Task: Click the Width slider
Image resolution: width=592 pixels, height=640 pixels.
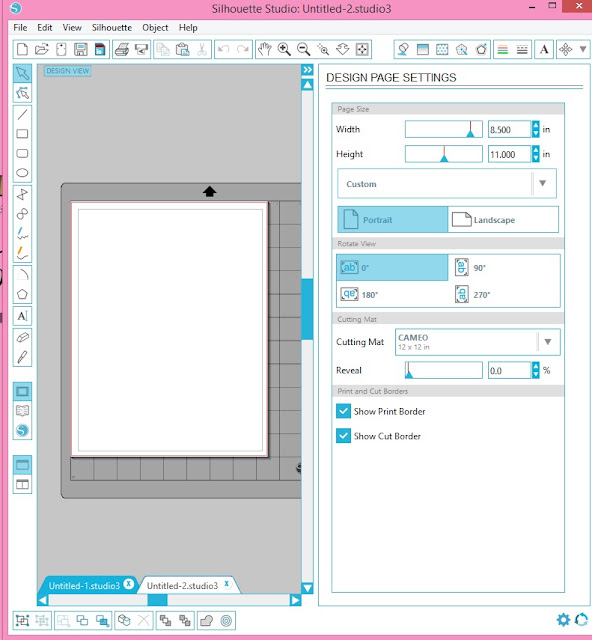Action: [x=443, y=129]
